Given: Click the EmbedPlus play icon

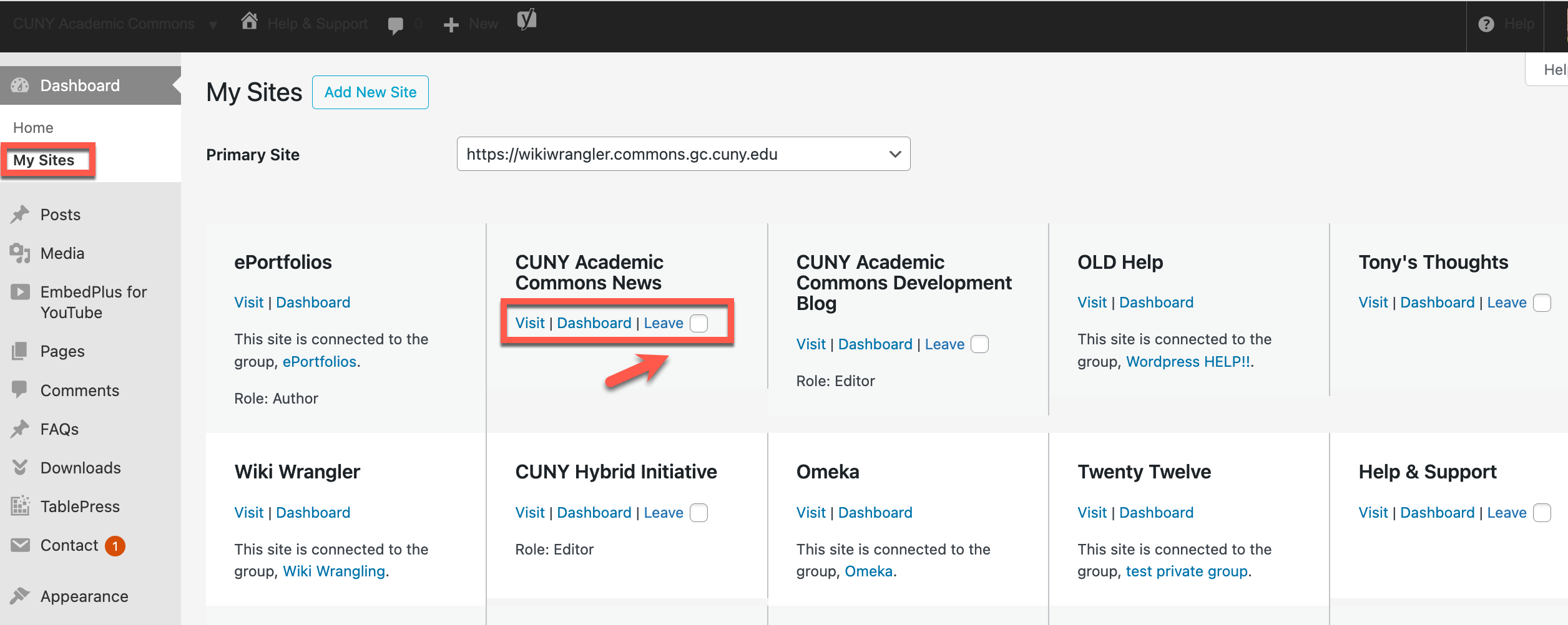Looking at the screenshot, I should pos(20,292).
